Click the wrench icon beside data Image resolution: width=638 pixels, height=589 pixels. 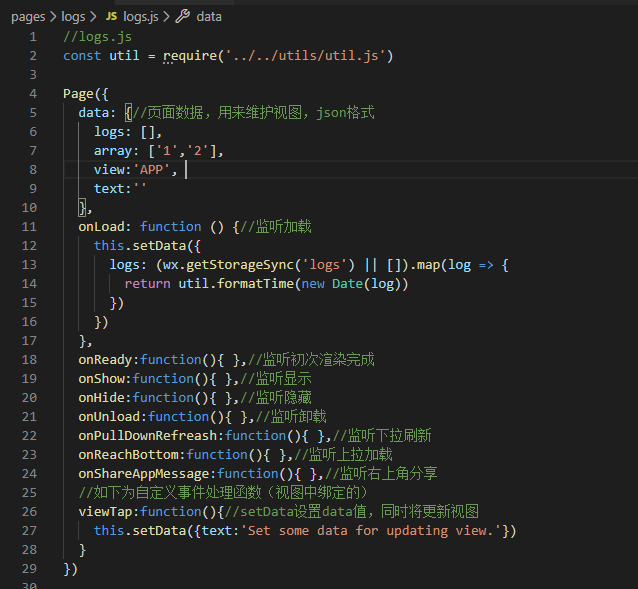[x=183, y=16]
